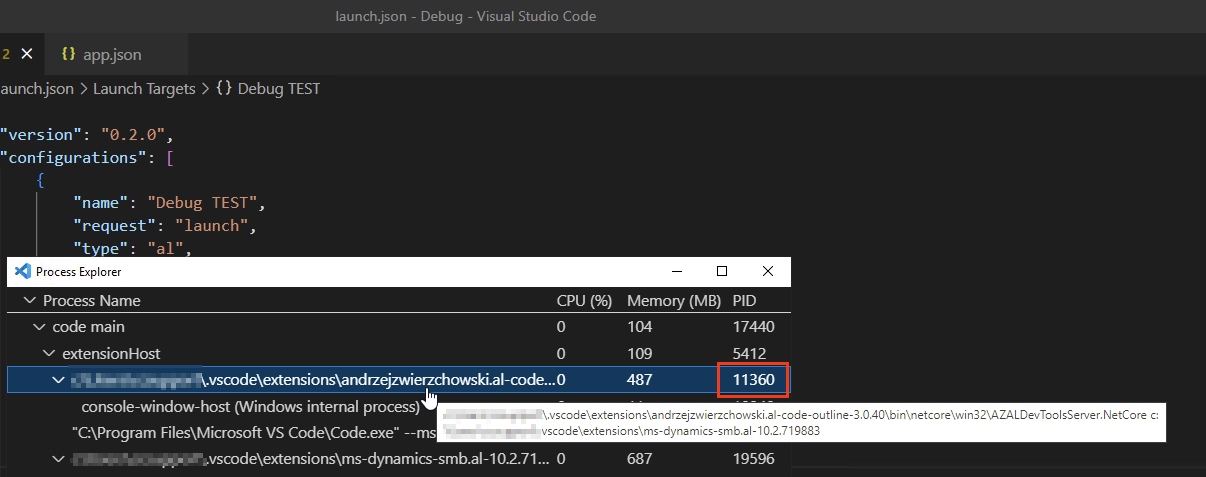Select the ms-dynamics-smb.al process row

click(399, 459)
